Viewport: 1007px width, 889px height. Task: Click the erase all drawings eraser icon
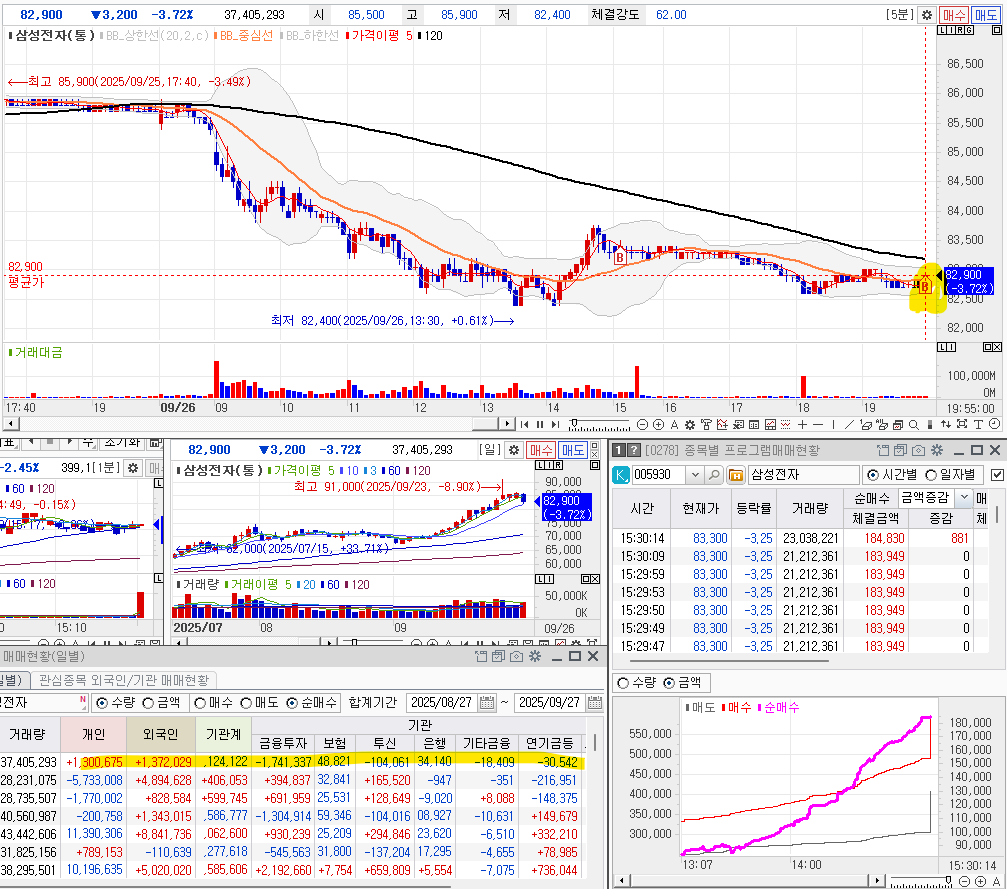(881, 425)
